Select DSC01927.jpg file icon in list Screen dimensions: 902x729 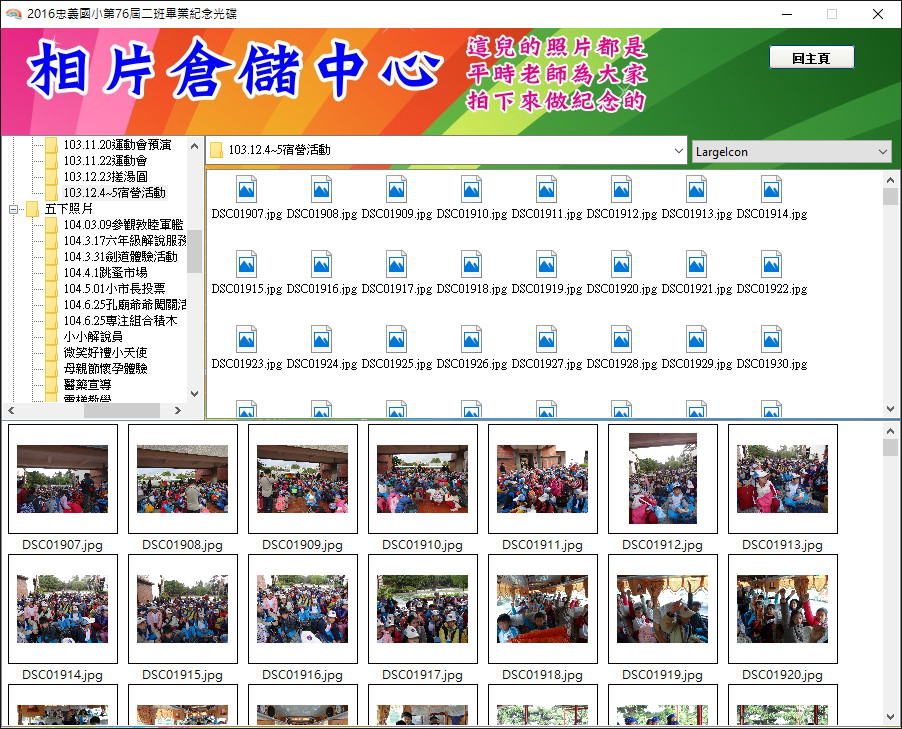(x=546, y=339)
